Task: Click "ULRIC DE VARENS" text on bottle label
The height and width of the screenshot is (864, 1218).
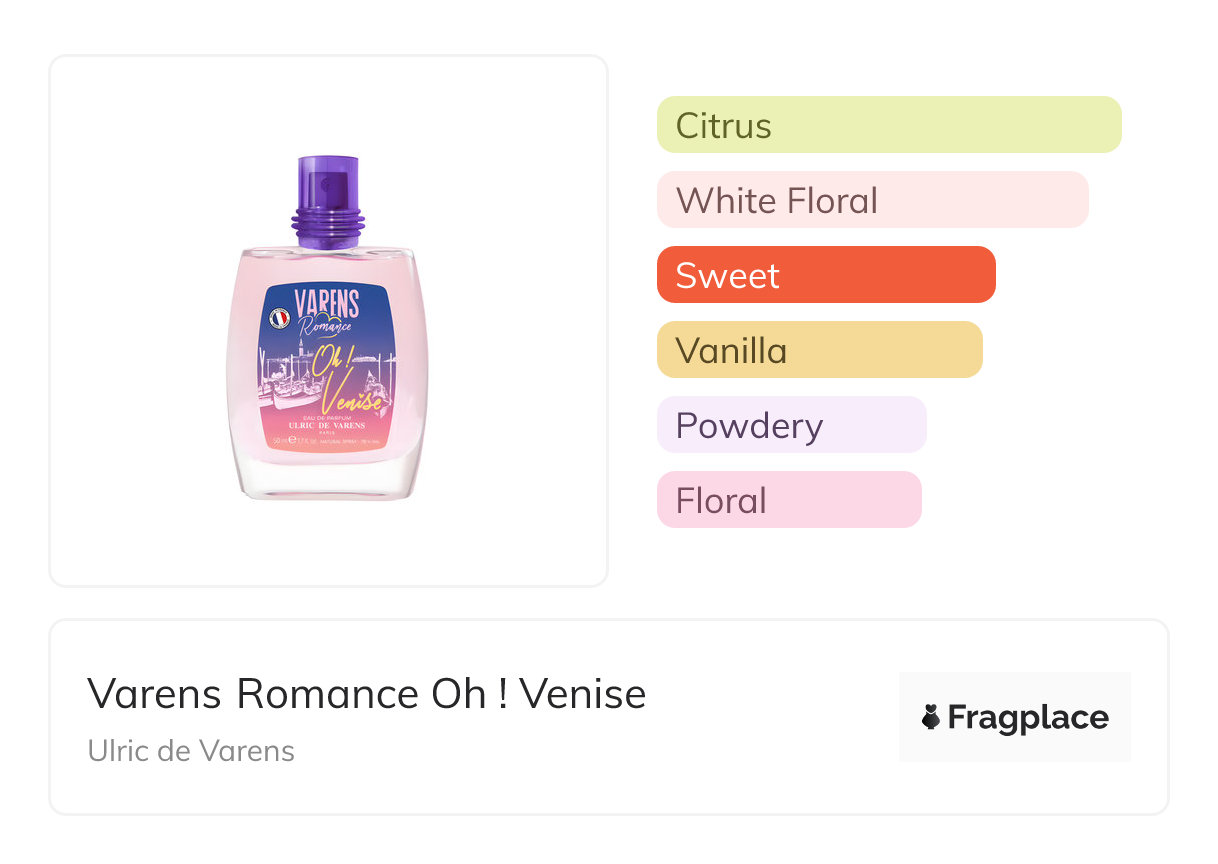Action: [327, 425]
